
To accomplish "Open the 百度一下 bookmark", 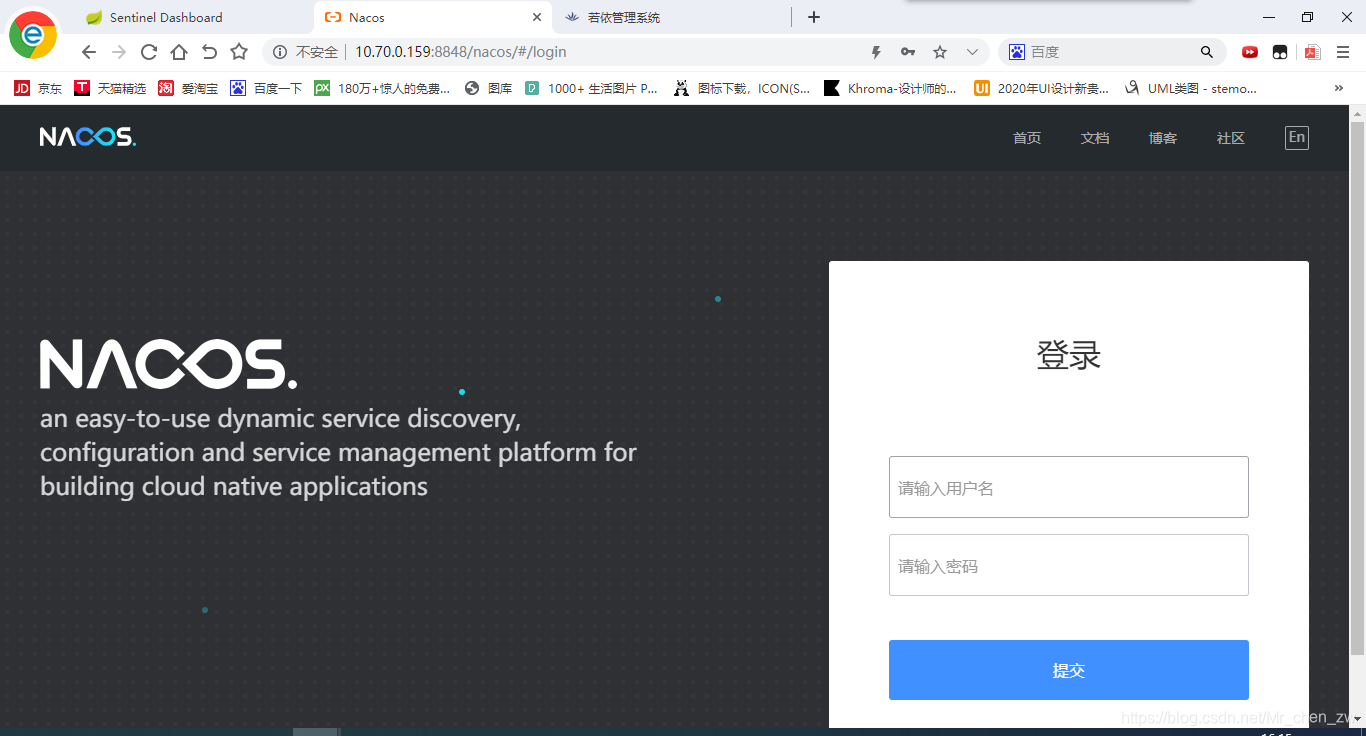I will click(266, 88).
